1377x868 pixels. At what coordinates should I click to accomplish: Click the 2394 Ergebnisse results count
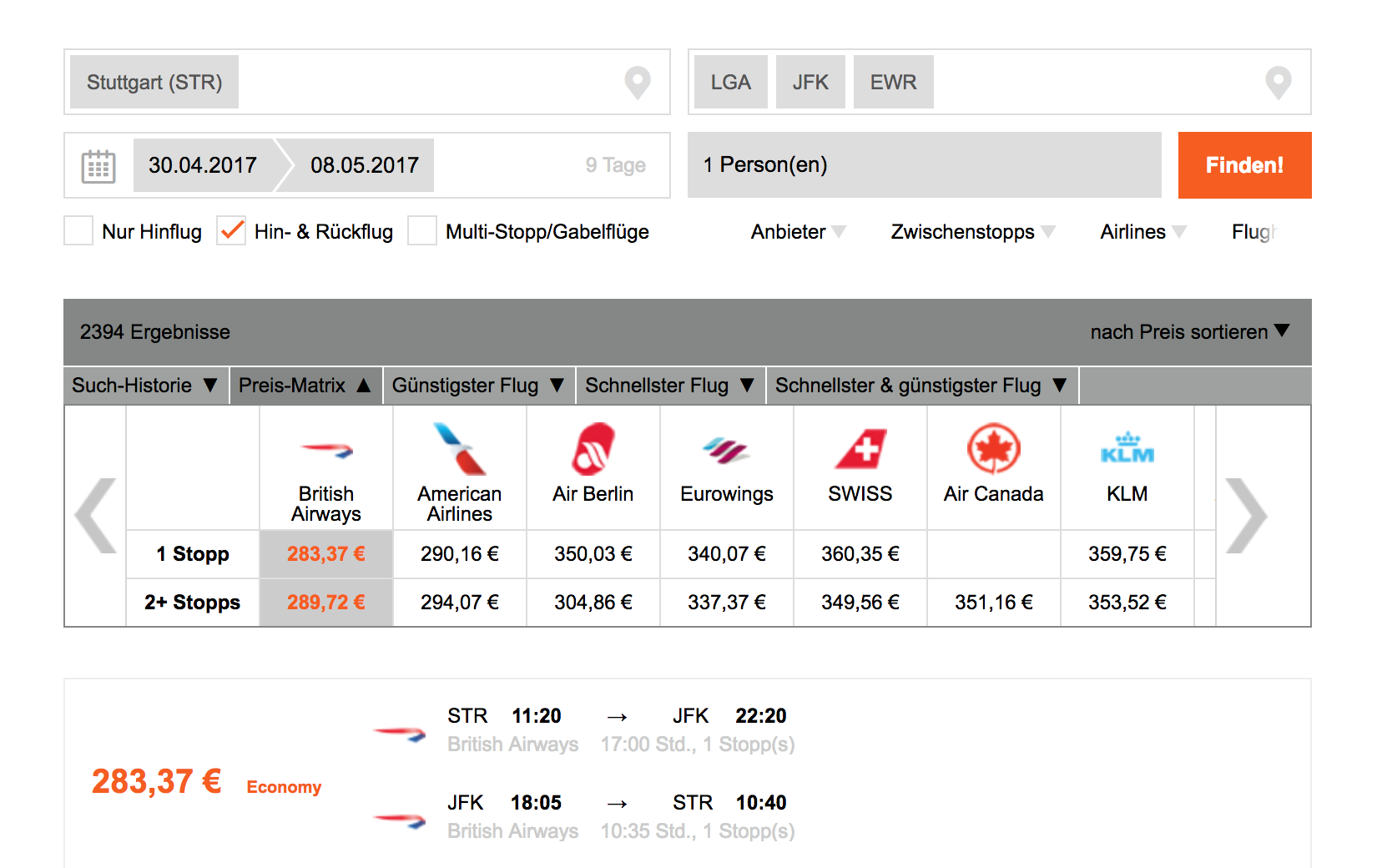[155, 332]
